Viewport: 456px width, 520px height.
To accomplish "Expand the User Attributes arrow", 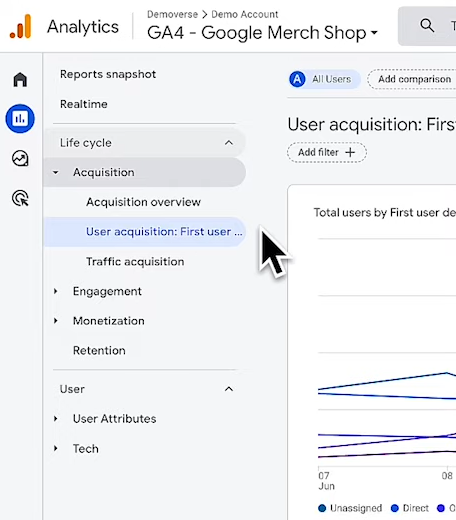I will pyautogui.click(x=56, y=419).
